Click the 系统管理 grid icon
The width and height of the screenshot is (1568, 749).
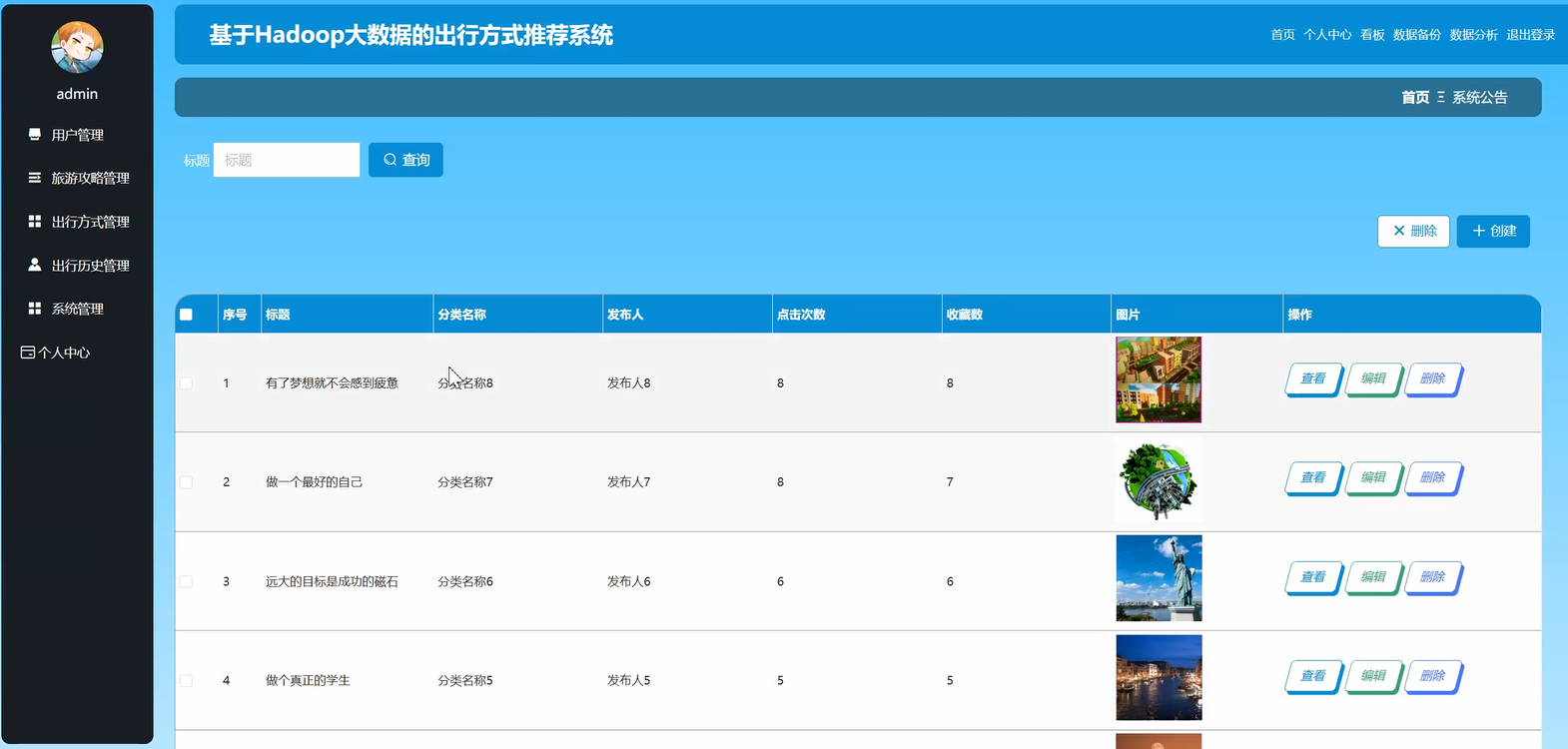tap(35, 309)
